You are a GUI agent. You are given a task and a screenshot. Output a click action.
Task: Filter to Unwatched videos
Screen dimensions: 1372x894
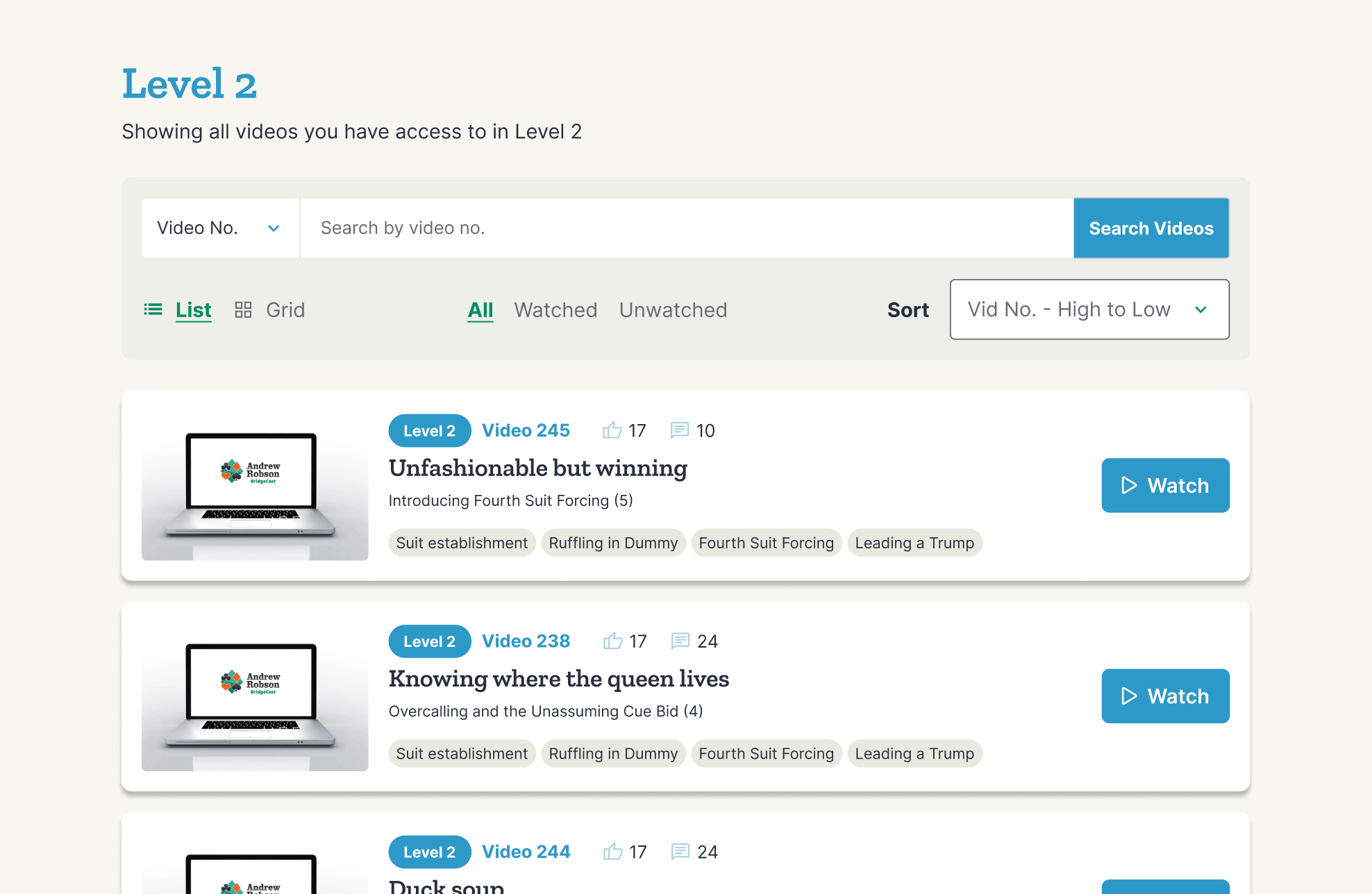coord(673,310)
